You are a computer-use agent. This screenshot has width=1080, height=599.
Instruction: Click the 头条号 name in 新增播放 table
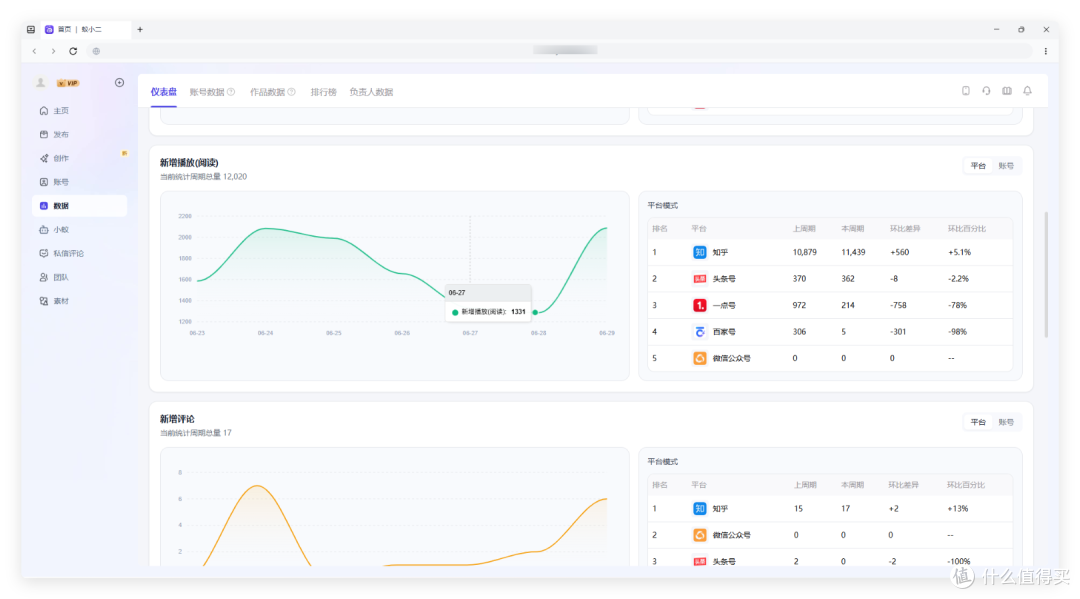click(724, 279)
